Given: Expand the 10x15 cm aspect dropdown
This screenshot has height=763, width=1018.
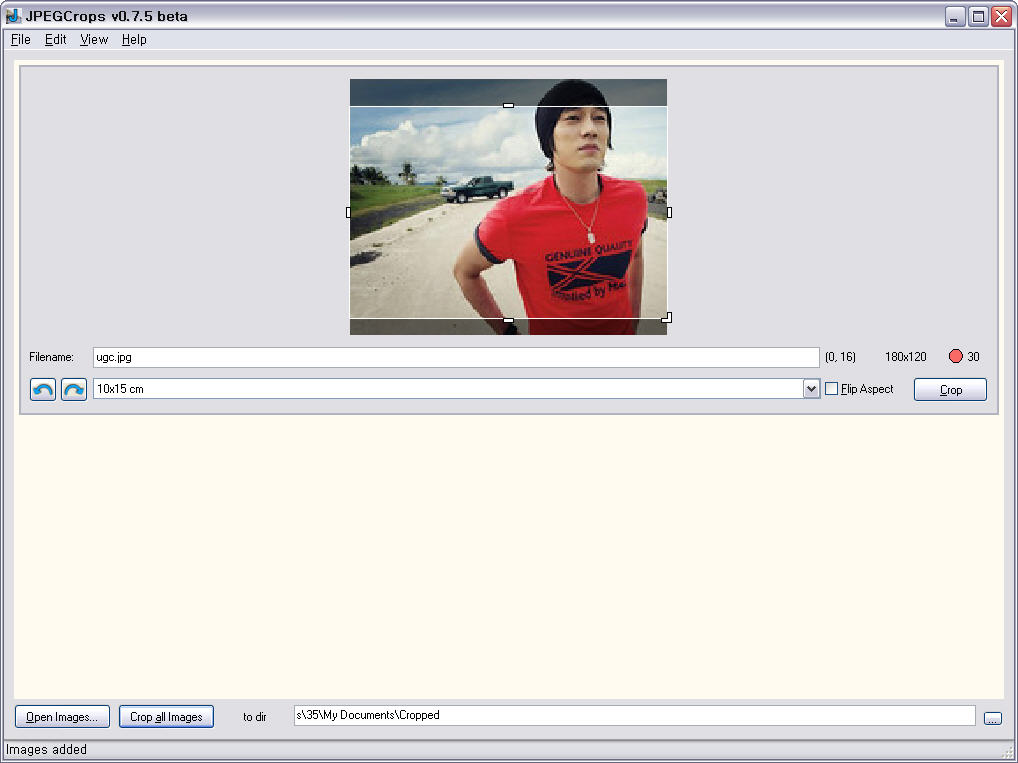Looking at the screenshot, I should point(811,389).
